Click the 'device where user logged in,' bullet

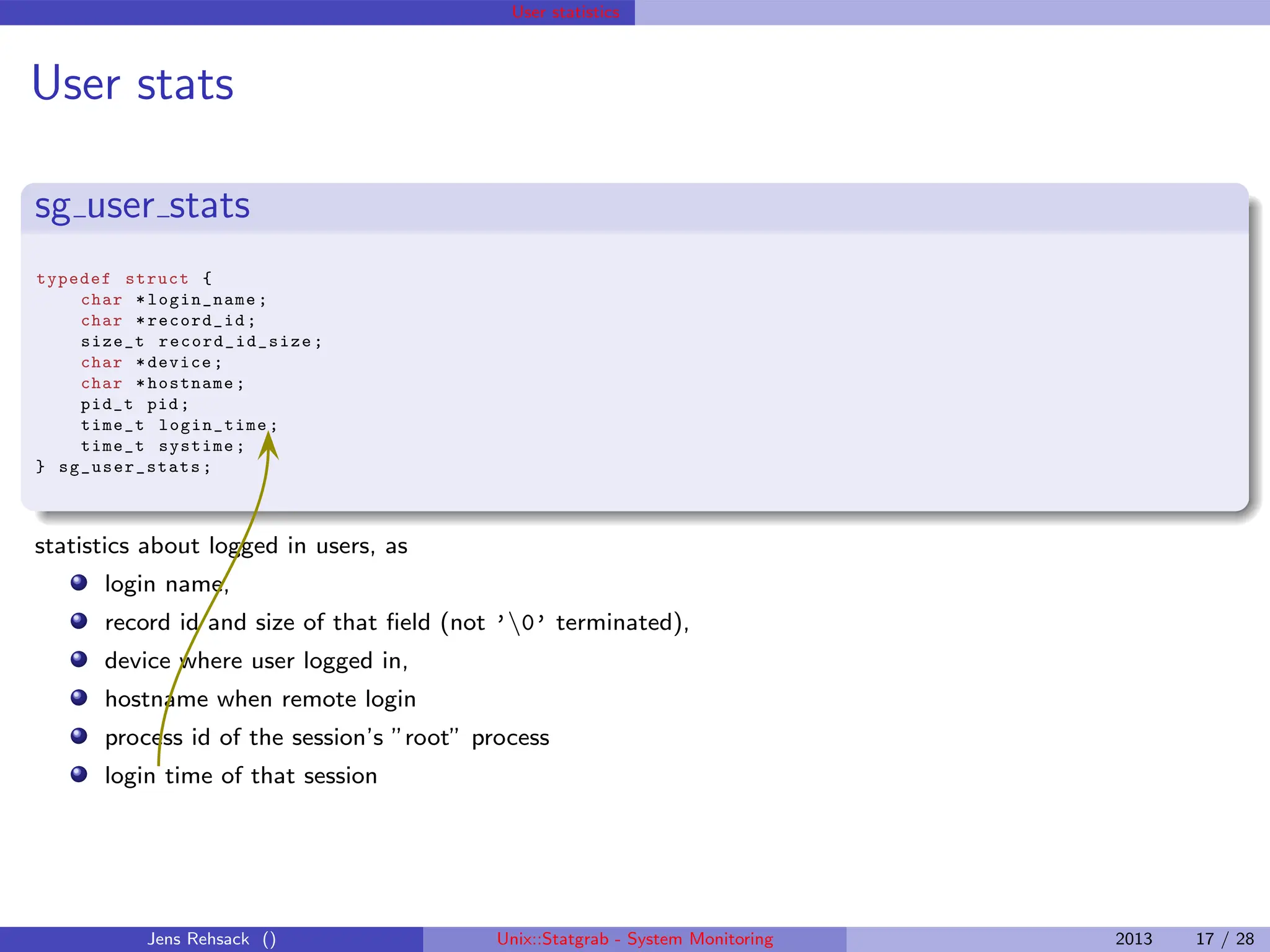click(256, 661)
